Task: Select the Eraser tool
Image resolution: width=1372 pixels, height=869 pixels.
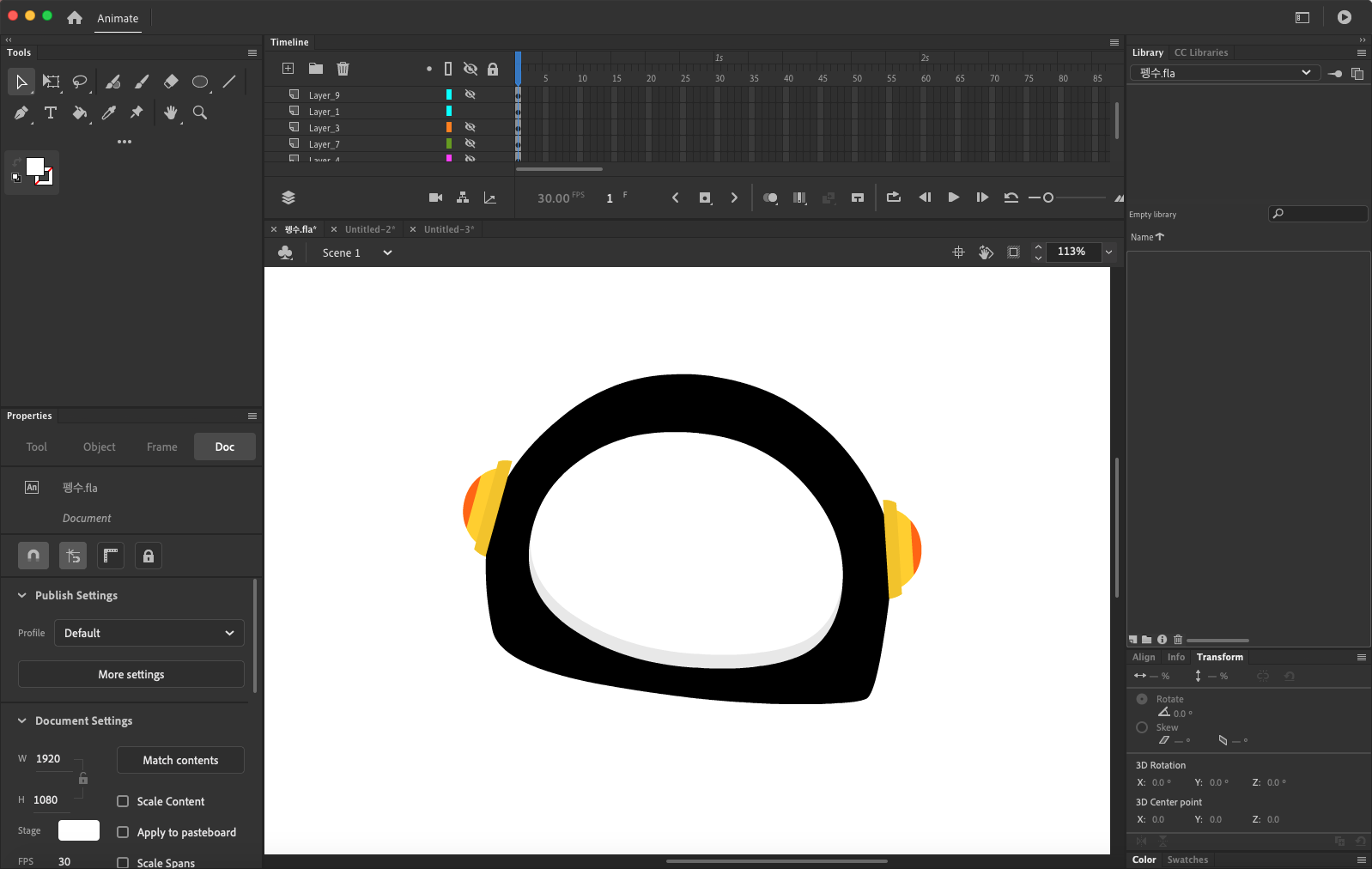Action: point(171,82)
